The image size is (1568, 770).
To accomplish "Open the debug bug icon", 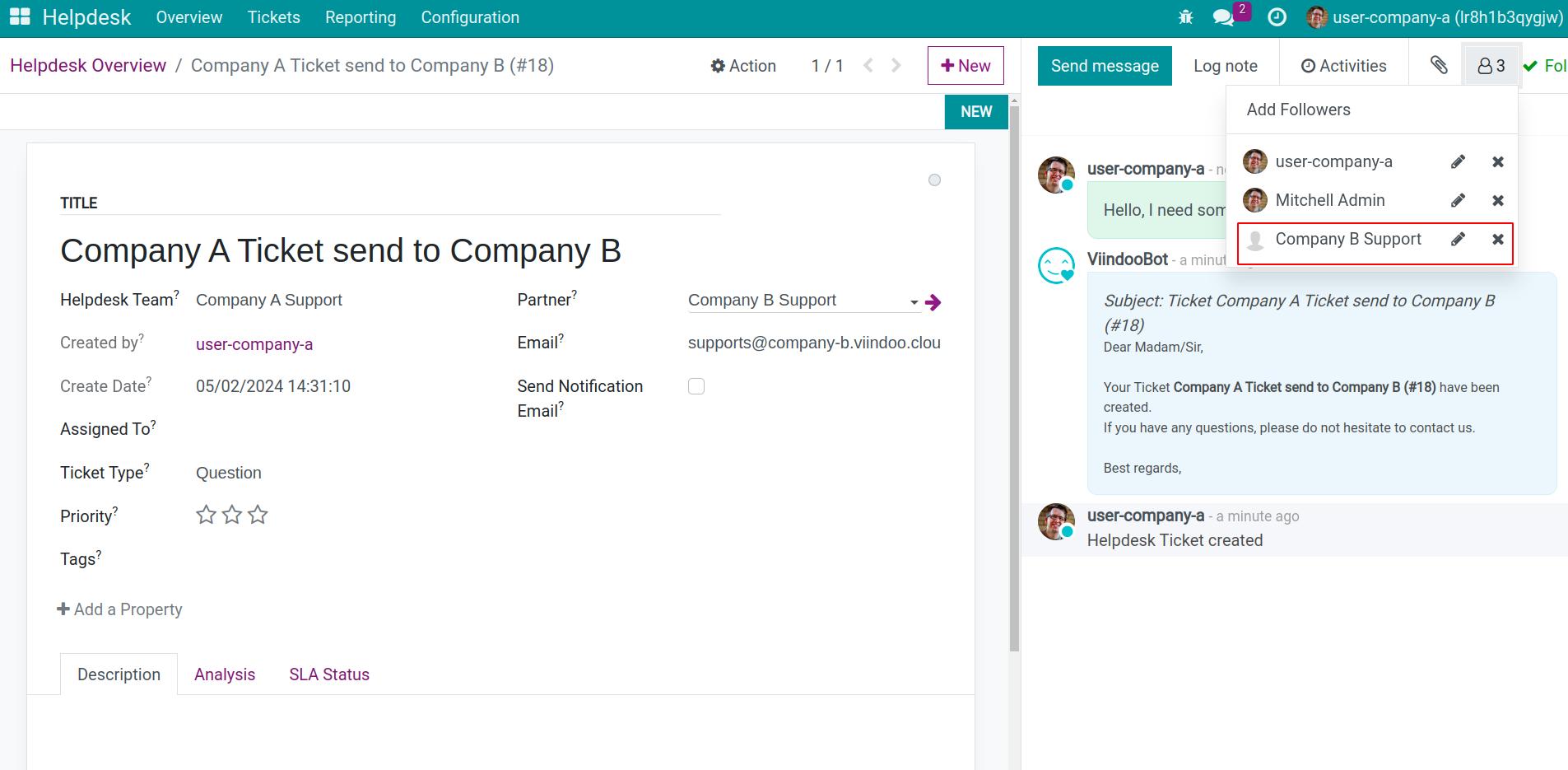I will coord(1185,17).
